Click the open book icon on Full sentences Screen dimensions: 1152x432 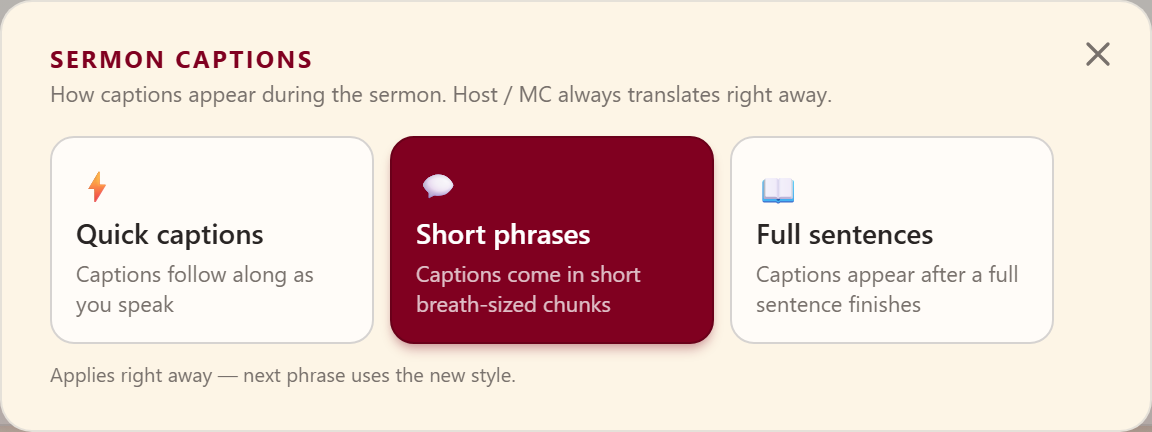coord(778,191)
